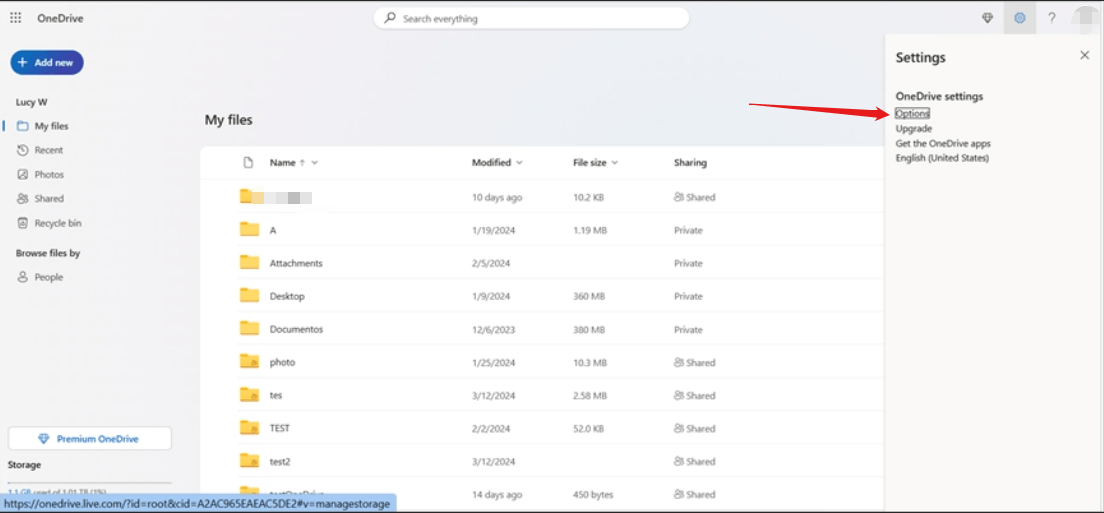Click the Upgrade link in Settings
1104x513 pixels.
(x=914, y=129)
